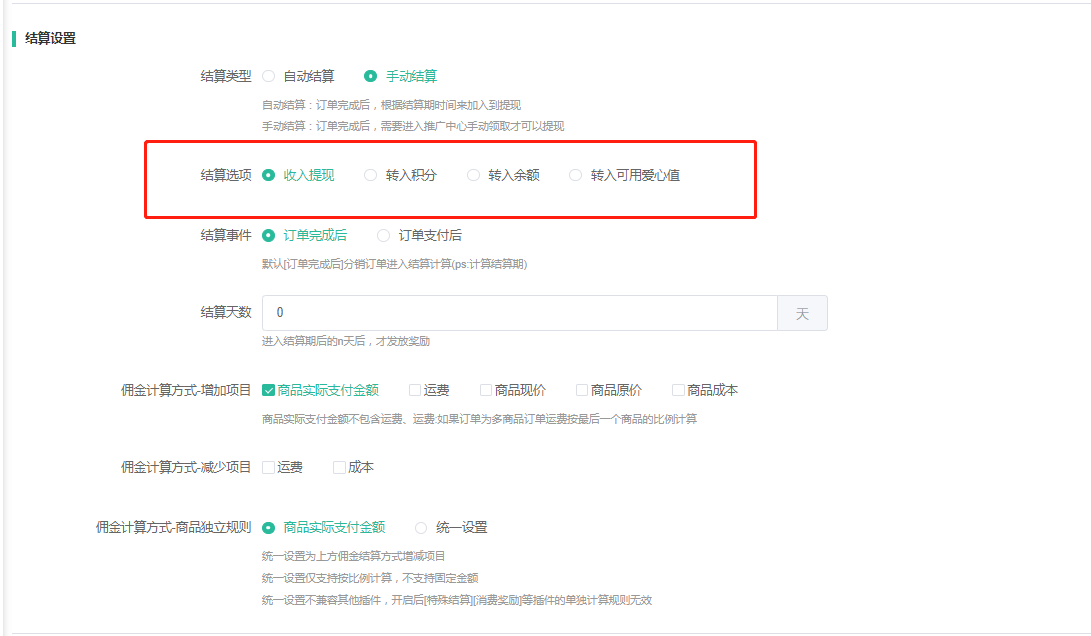
Task: Click the 结算天数 input field
Action: (519, 313)
